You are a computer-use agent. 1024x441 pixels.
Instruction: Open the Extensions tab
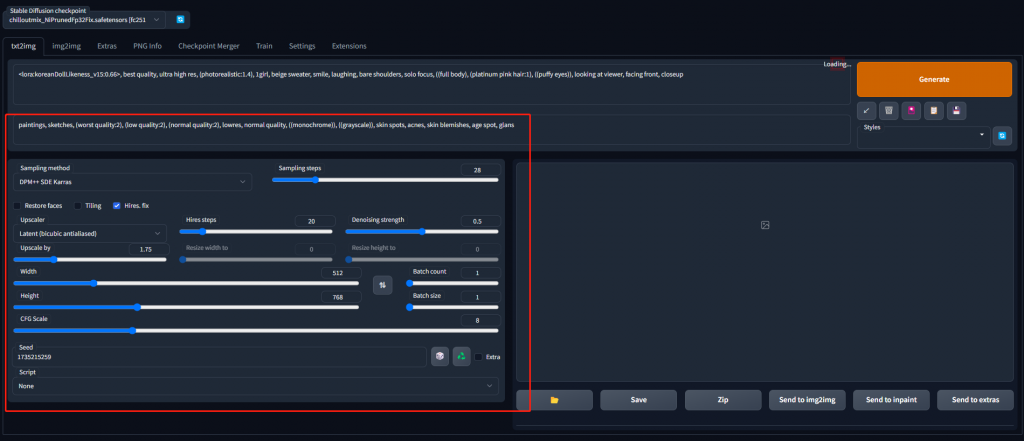349,46
